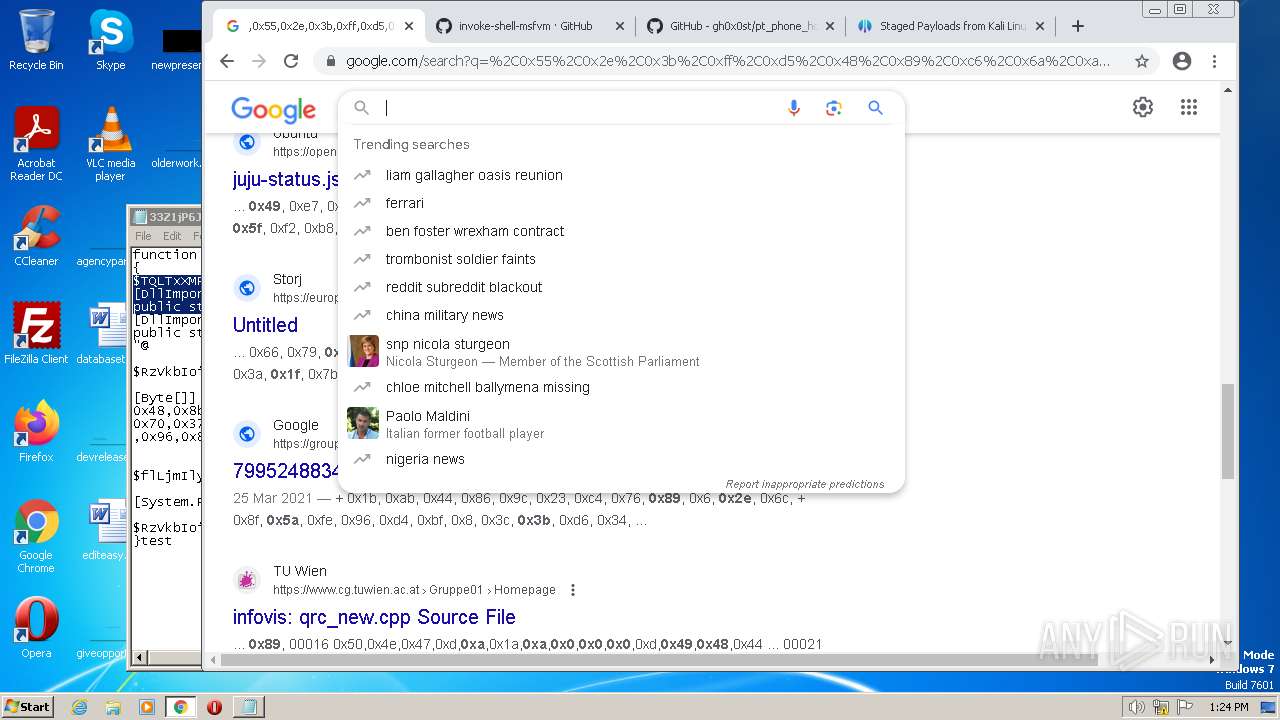1280x720 pixels.
Task: Open the 'infovis: qrc_new.cpp Source File' result
Action: tap(374, 617)
